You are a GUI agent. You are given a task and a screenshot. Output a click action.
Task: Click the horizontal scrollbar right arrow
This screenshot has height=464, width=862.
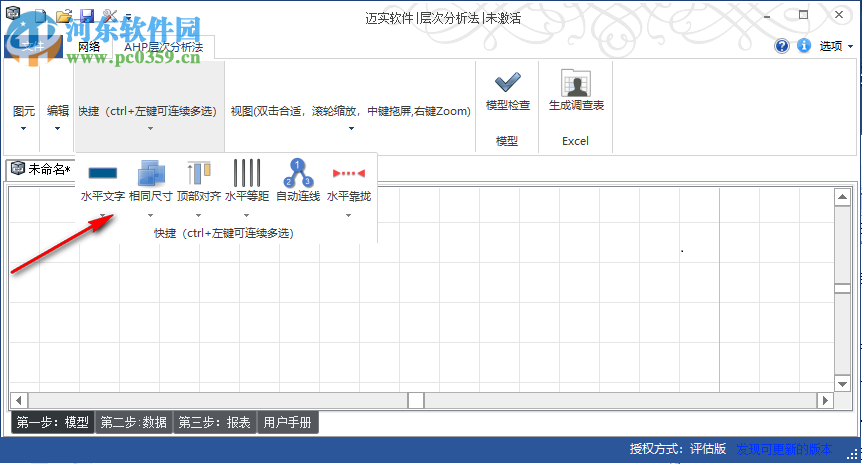pos(825,401)
